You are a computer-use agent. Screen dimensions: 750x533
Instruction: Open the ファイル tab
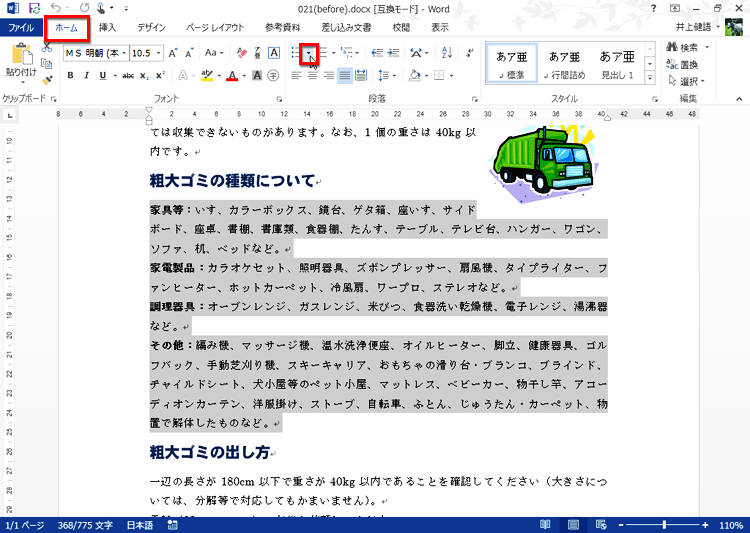(x=21, y=27)
